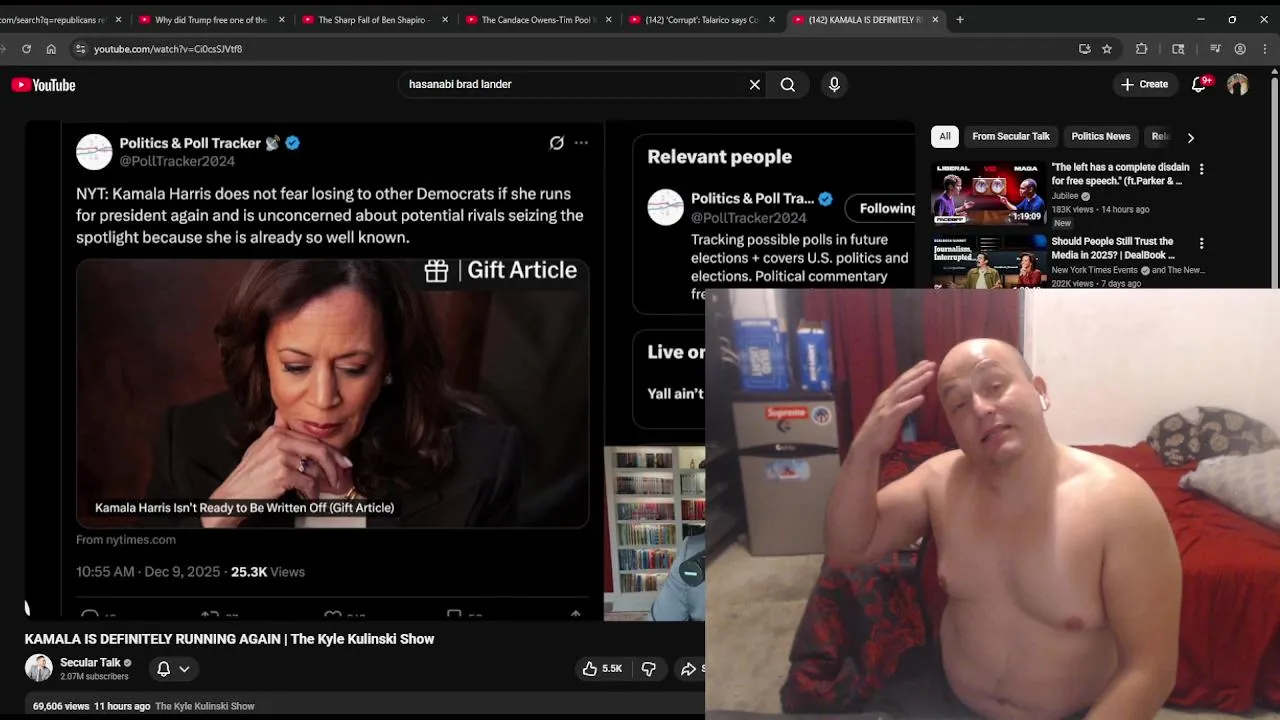This screenshot has width=1280, height=720.
Task: Open tweet three-dot more menu
Action: (x=581, y=143)
